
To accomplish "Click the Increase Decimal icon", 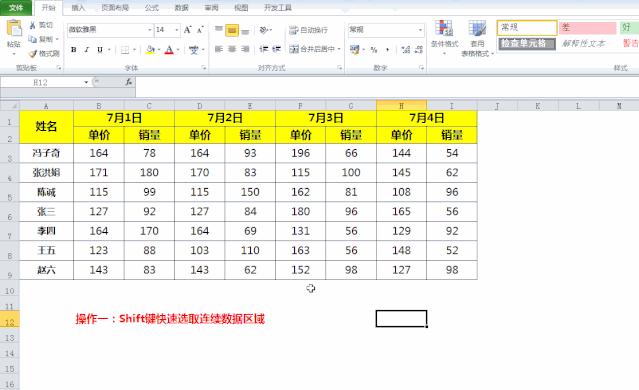I will click(x=405, y=50).
